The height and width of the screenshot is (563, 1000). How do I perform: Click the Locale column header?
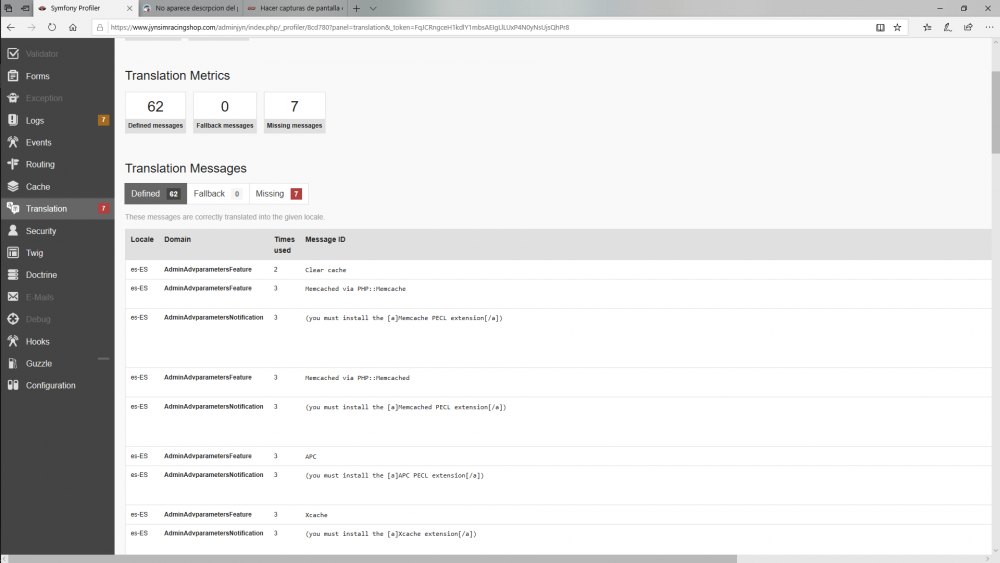[x=142, y=240]
